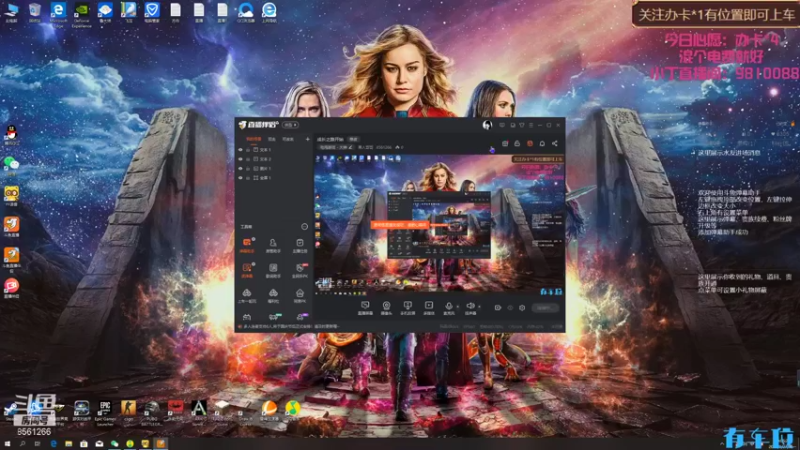
Task: Click the bottom toolbar icon between the camera and media icons
Action: (x=407, y=308)
